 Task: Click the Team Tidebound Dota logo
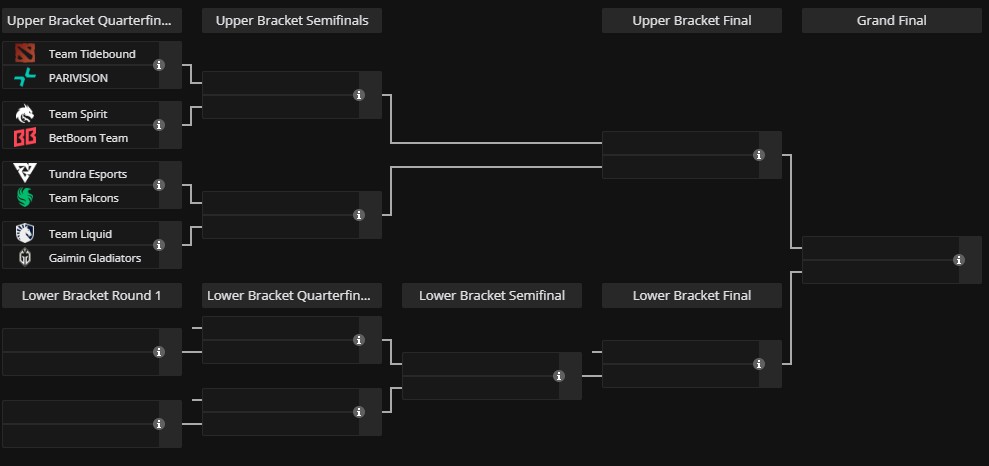coord(25,54)
